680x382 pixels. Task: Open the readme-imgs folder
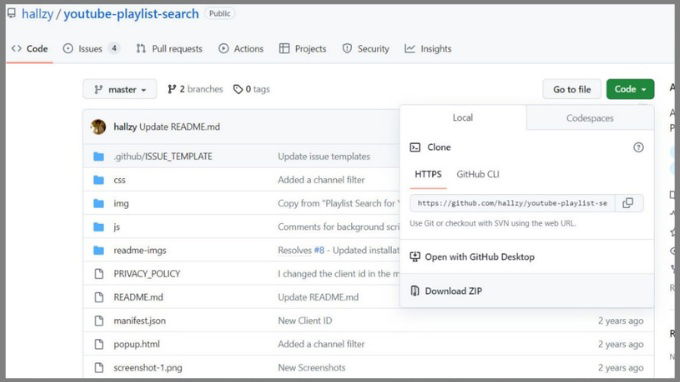click(x=140, y=250)
